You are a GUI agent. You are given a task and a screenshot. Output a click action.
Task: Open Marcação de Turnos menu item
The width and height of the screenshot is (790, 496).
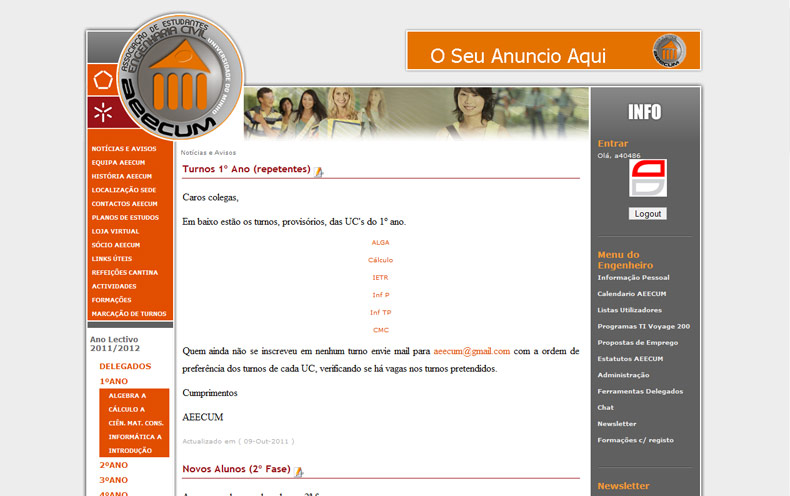click(x=129, y=314)
